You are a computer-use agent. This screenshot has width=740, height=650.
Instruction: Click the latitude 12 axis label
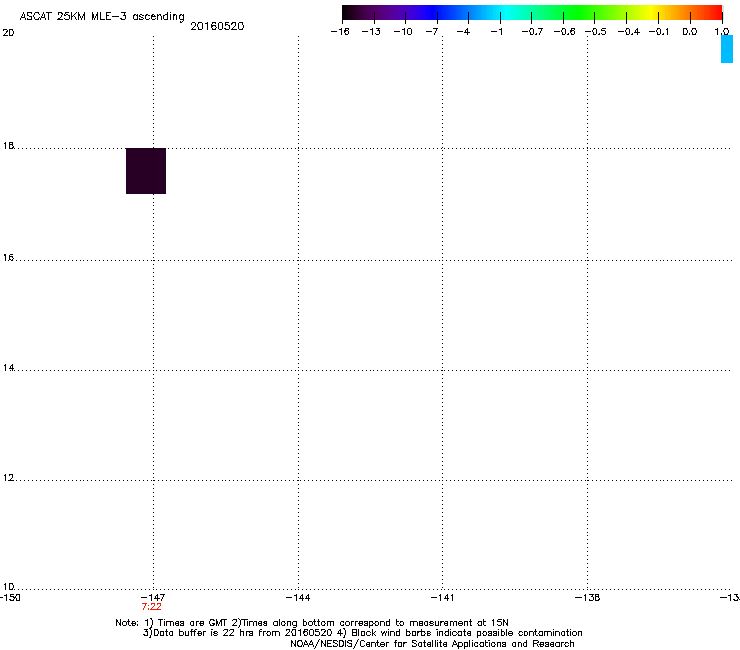click(x=8, y=478)
